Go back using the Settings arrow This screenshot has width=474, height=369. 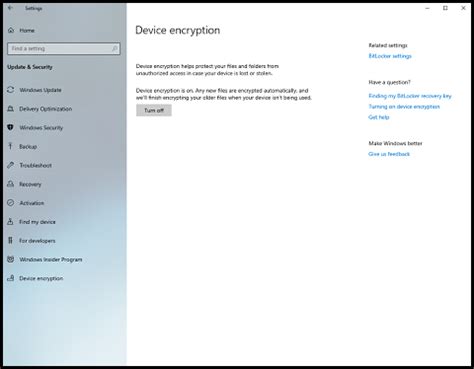click(10, 8)
